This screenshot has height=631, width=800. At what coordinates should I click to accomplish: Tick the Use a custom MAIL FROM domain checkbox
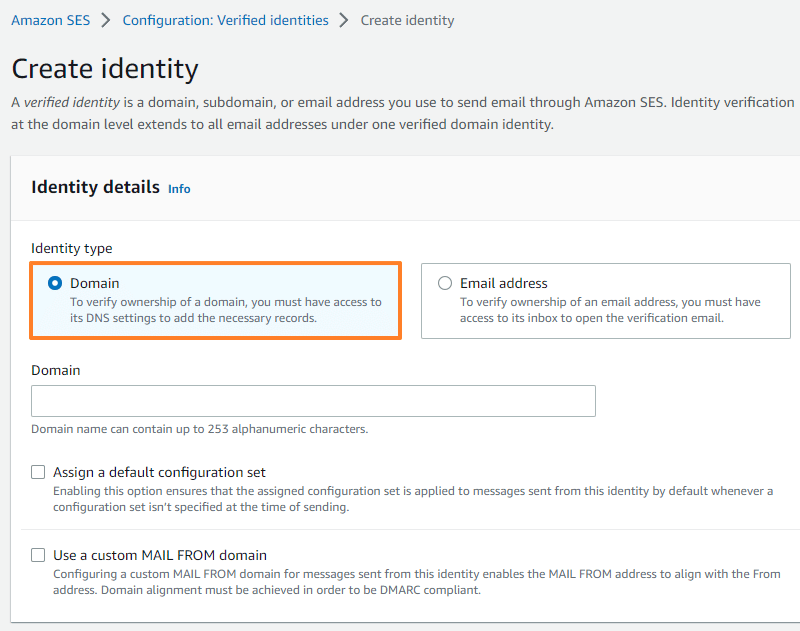click(39, 555)
